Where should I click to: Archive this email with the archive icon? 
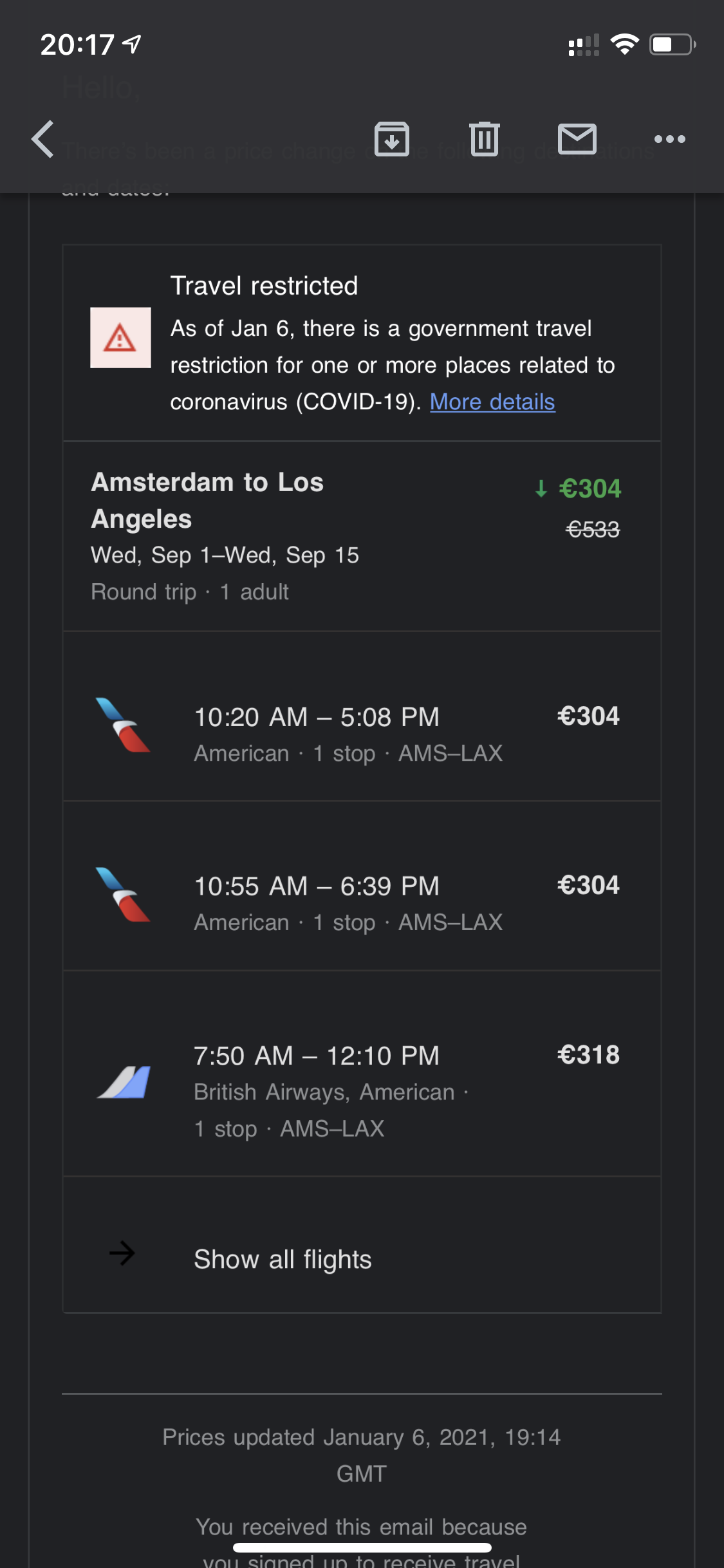[392, 139]
